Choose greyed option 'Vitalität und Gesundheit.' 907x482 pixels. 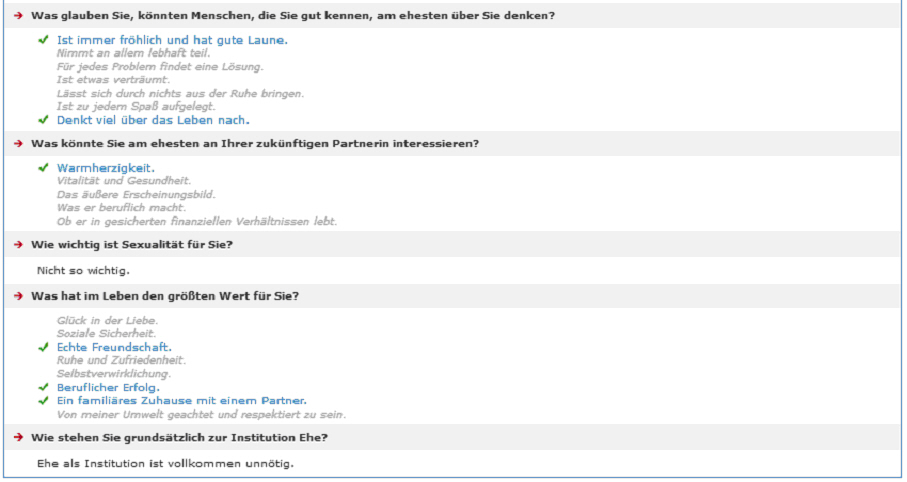[x=124, y=181]
